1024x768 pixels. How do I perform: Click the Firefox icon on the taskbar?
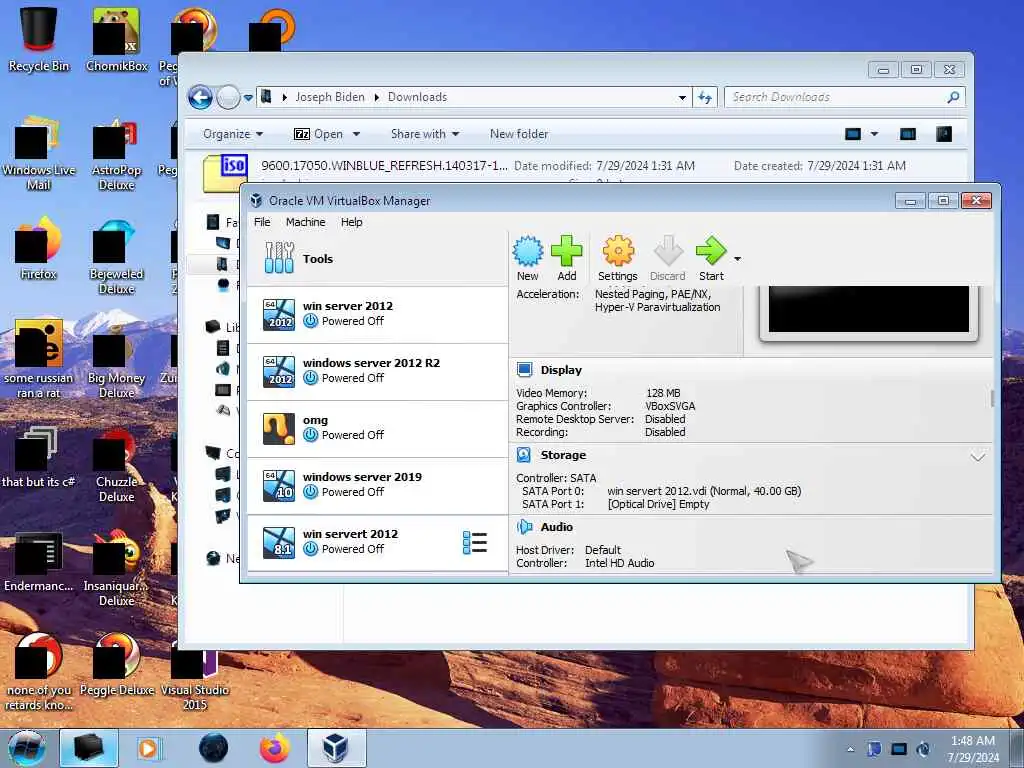(x=275, y=748)
